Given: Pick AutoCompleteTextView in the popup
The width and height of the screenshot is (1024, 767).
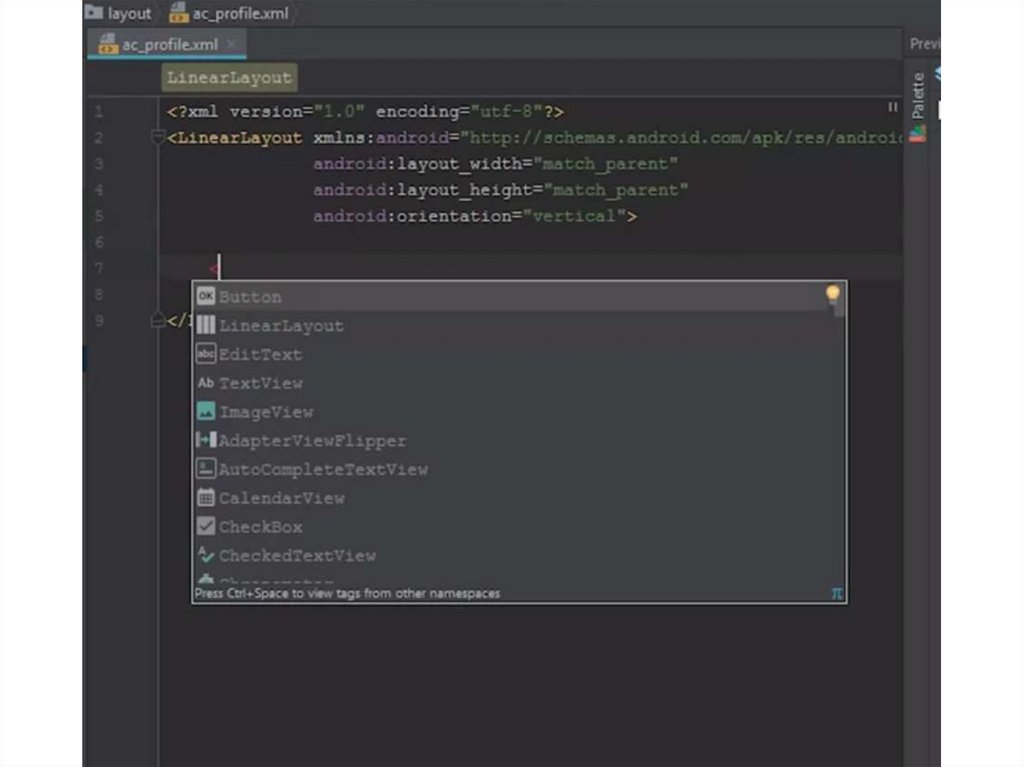Looking at the screenshot, I should tap(323, 470).
